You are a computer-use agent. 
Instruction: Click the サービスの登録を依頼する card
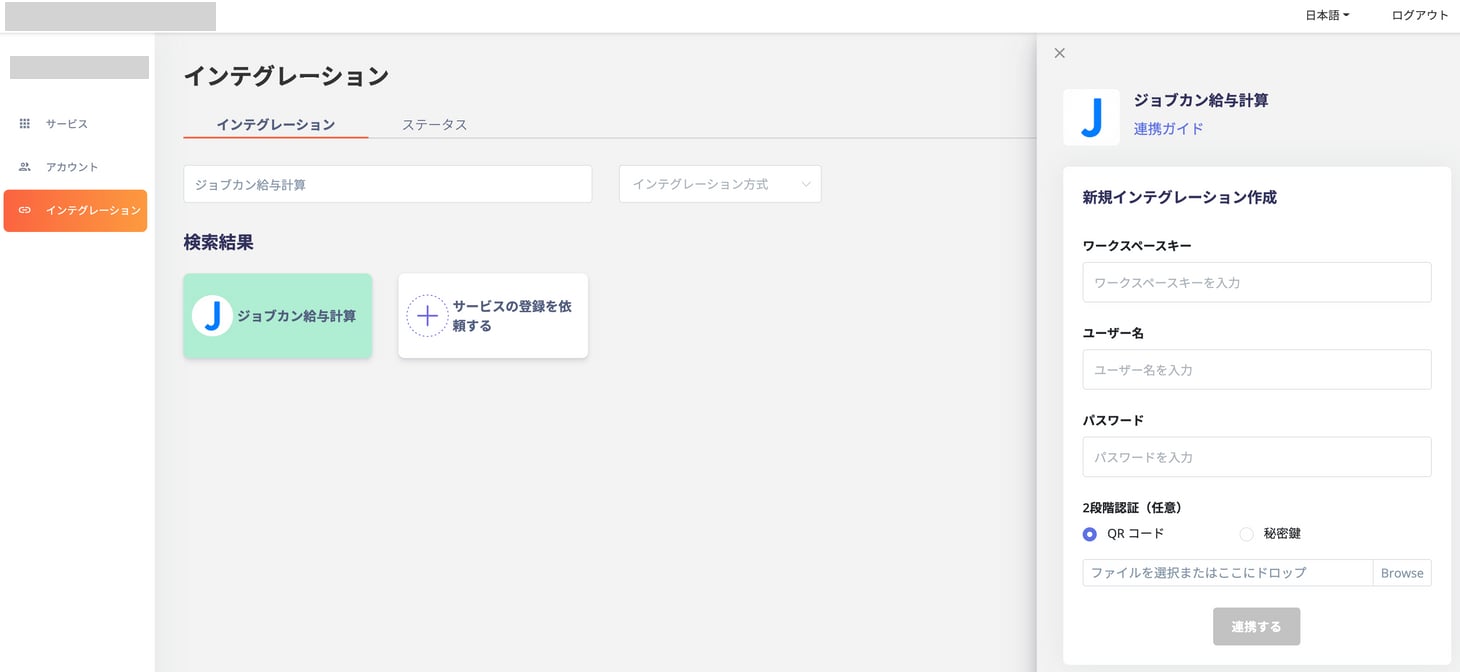pyautogui.click(x=493, y=316)
